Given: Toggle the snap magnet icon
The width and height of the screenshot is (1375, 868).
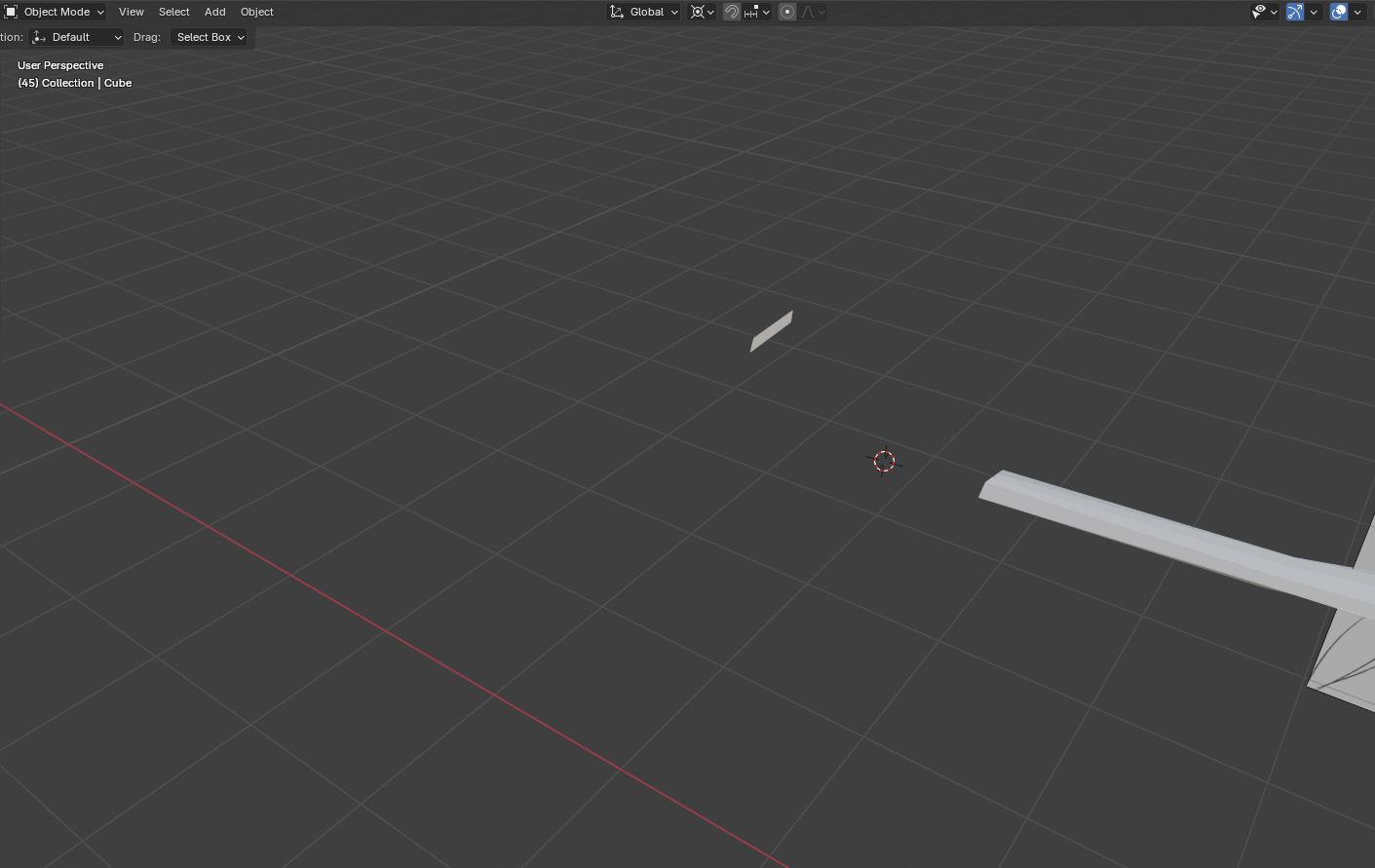Looking at the screenshot, I should click(x=732, y=12).
